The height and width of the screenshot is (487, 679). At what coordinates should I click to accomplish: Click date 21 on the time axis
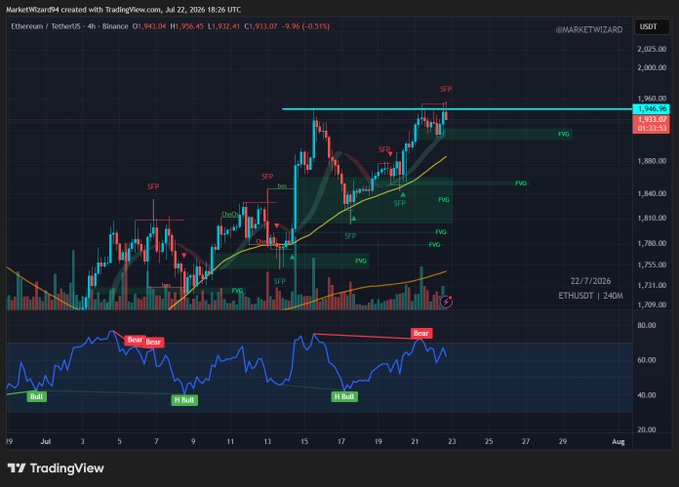point(415,442)
